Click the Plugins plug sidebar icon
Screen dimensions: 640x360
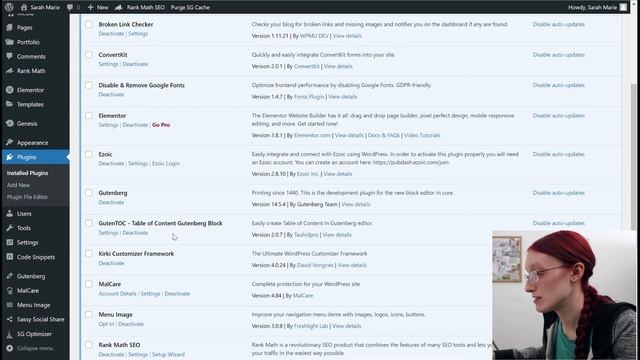[x=9, y=157]
